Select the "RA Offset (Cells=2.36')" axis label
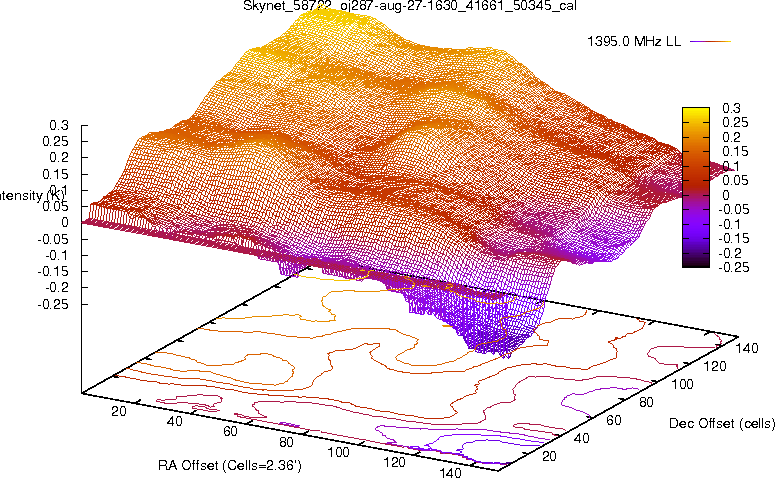This screenshot has height=478, width=775. 230,466
